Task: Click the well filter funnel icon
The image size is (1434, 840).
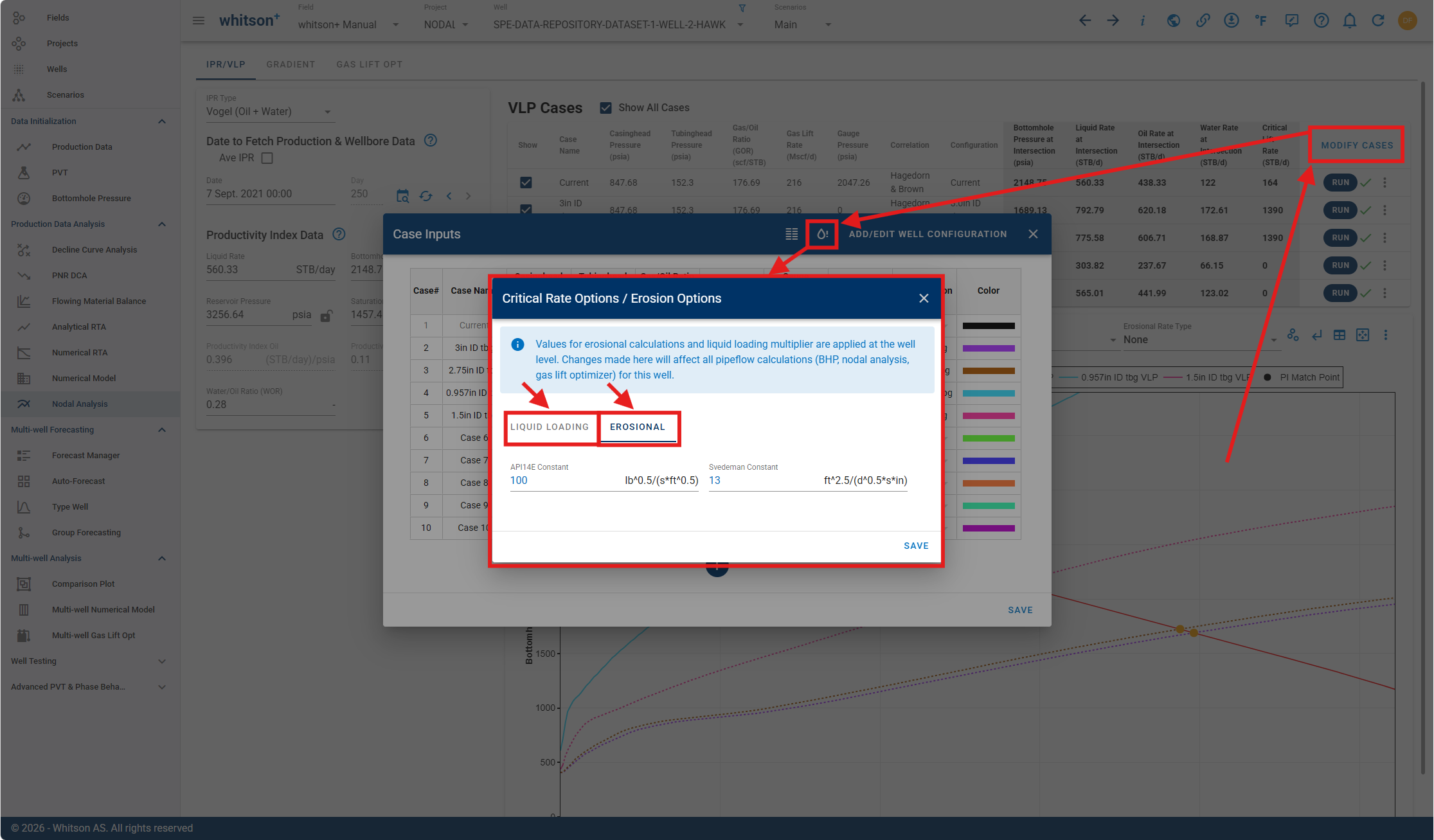Action: point(742,8)
